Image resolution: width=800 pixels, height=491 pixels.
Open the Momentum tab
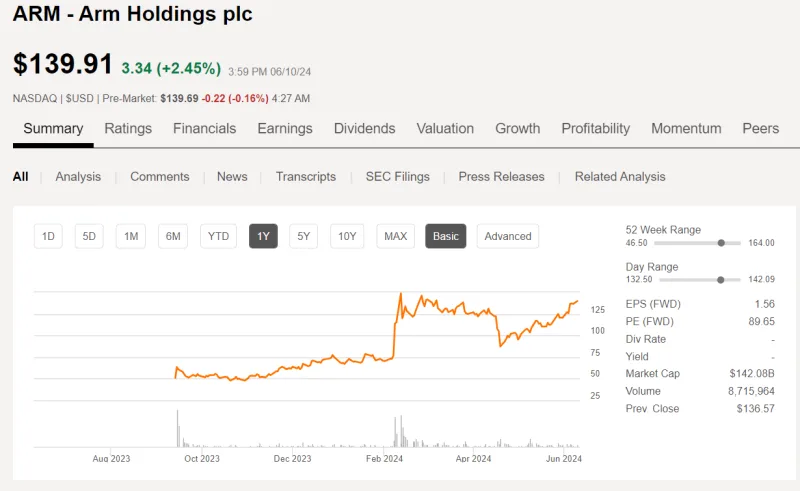685,128
